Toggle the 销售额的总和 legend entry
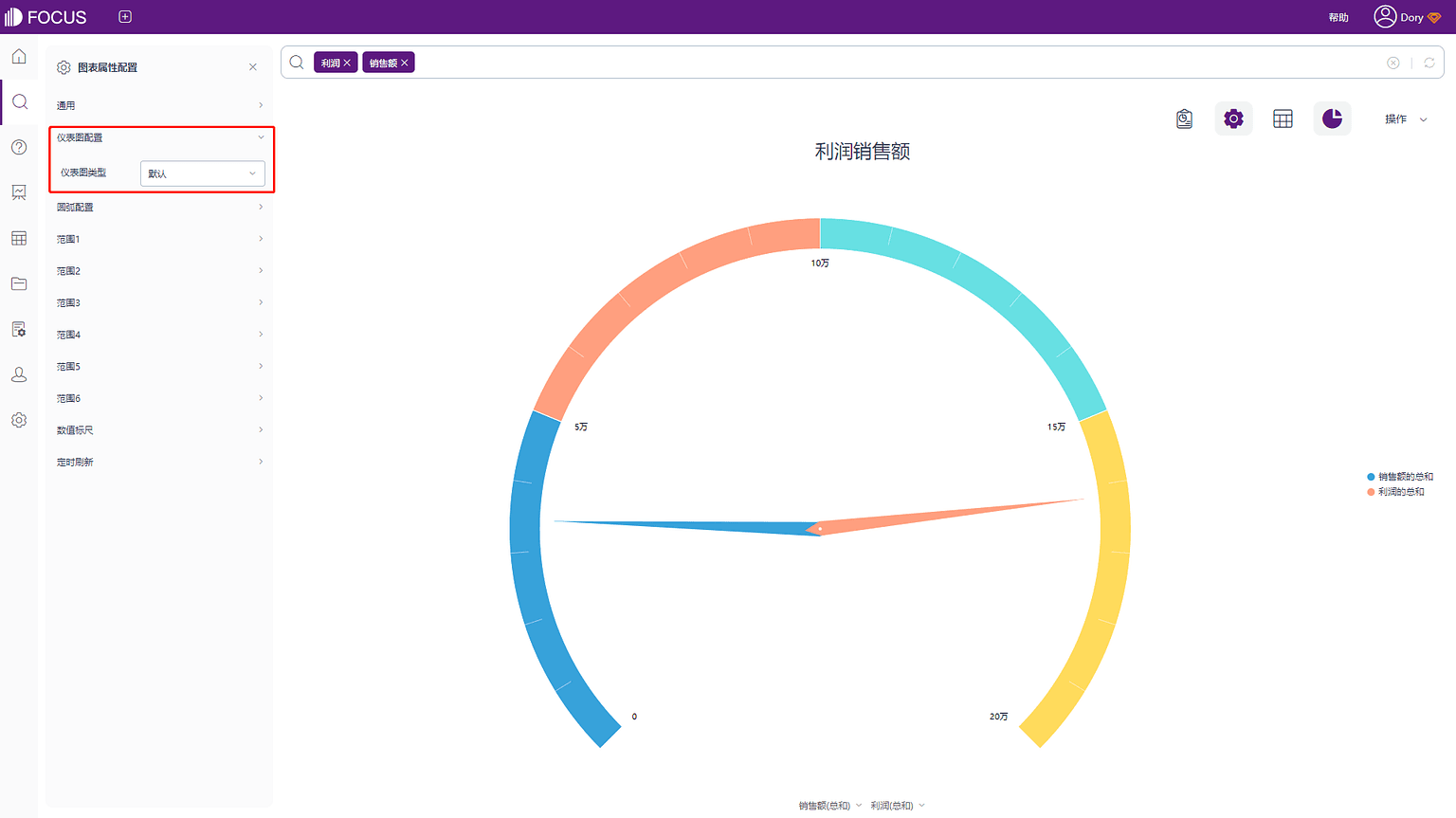Screen dimensions: 1456x818 (1400, 477)
